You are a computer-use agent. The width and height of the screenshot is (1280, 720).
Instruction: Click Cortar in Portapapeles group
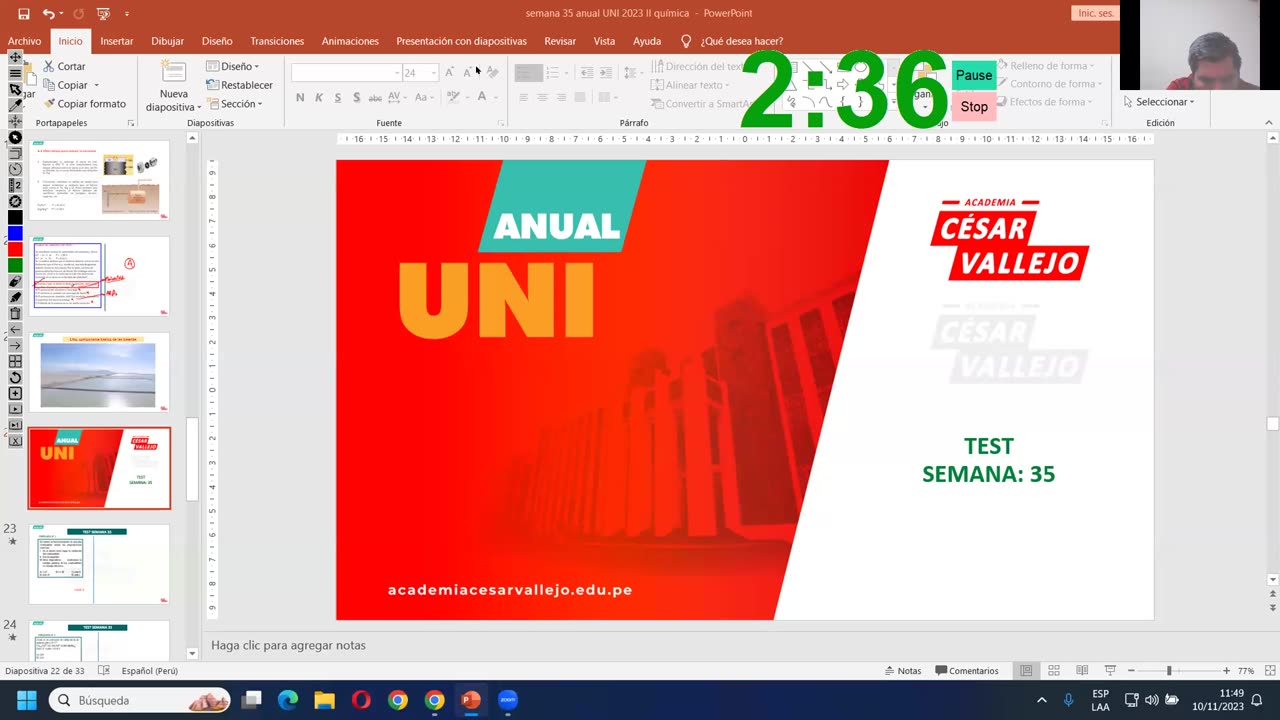64,66
